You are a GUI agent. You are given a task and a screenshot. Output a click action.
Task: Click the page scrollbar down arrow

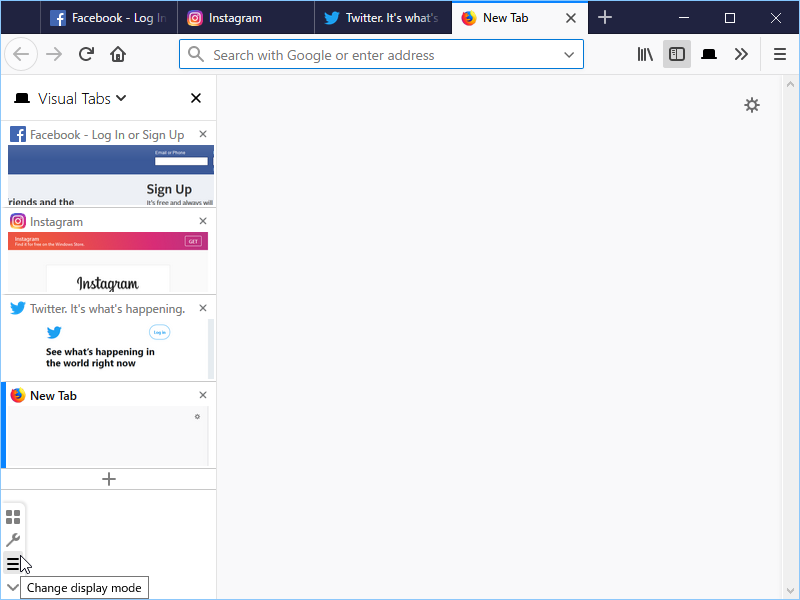tap(790, 591)
